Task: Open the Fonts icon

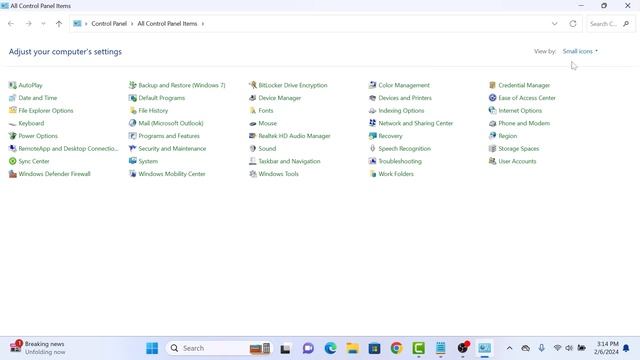Action: tap(253, 111)
